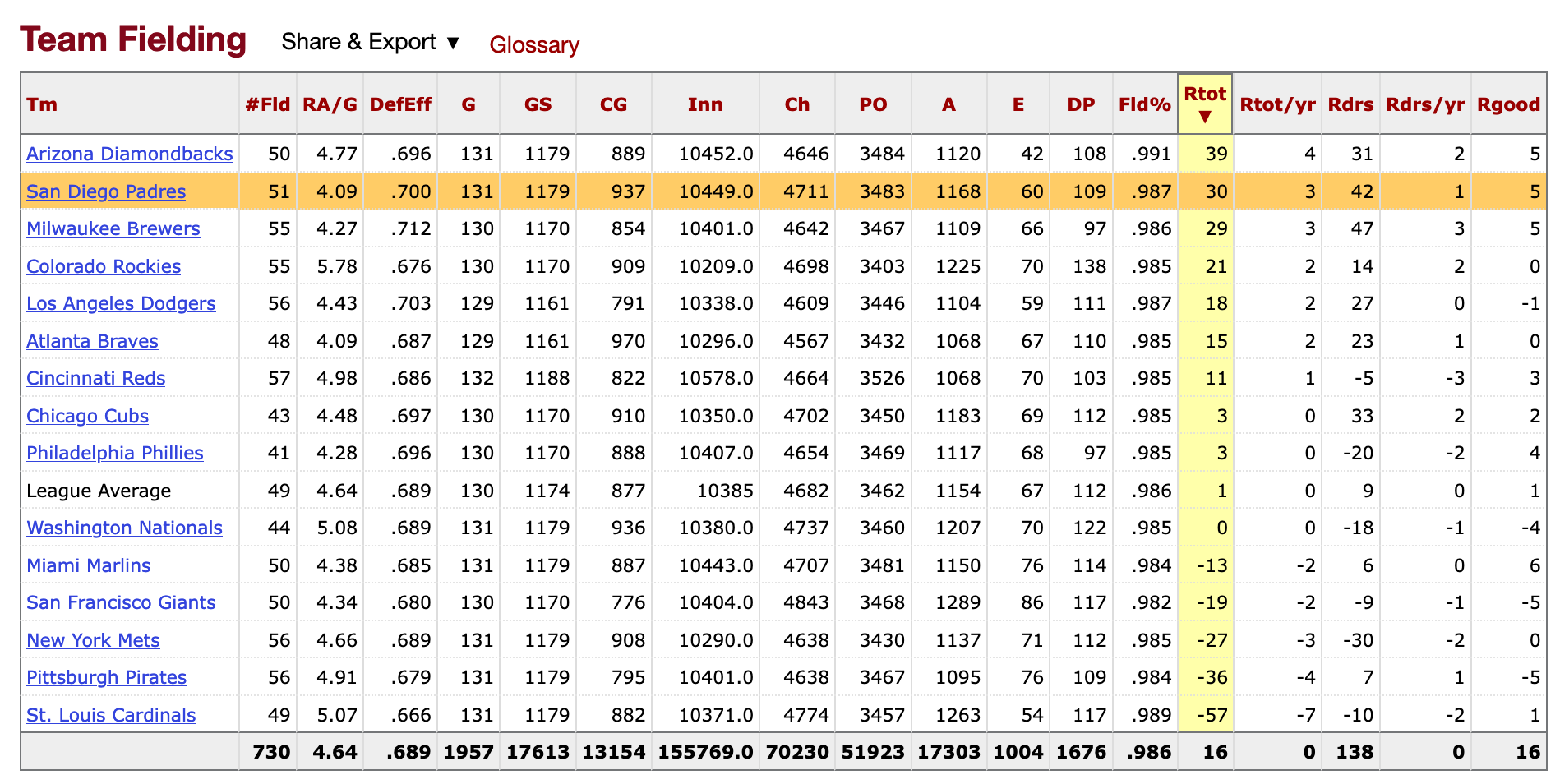The width and height of the screenshot is (1560, 784).
Task: Open Atlanta Braves team link
Action: tap(92, 341)
